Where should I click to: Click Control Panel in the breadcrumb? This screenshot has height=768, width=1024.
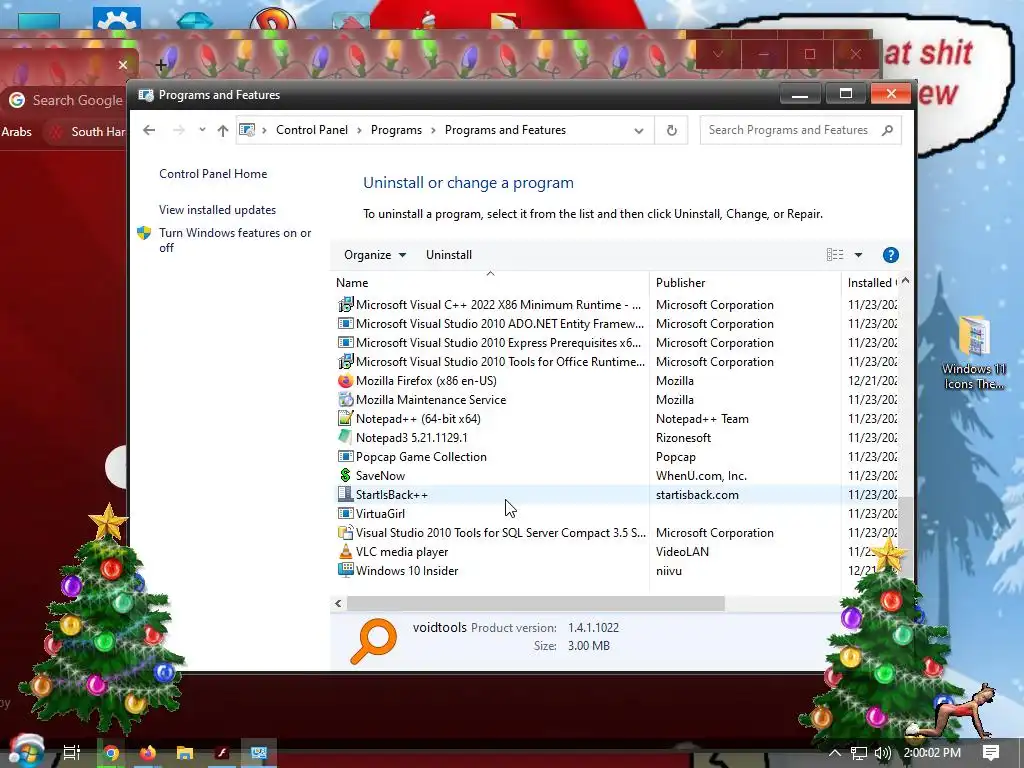point(312,130)
